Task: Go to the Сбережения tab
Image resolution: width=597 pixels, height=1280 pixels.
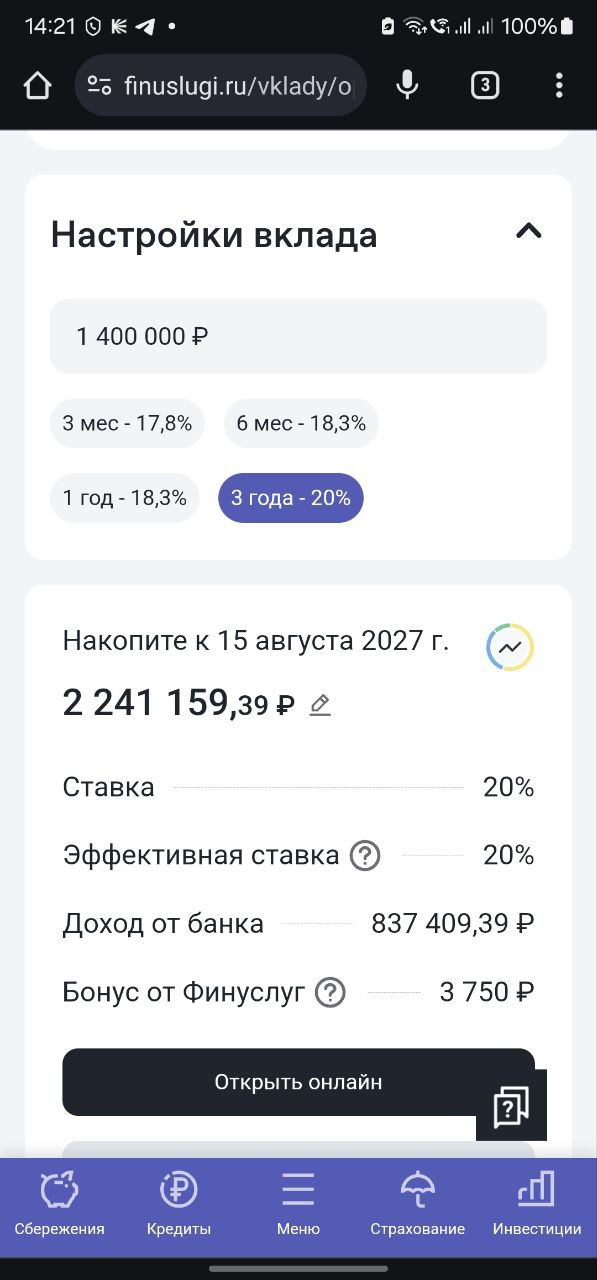Action: pos(59,1205)
